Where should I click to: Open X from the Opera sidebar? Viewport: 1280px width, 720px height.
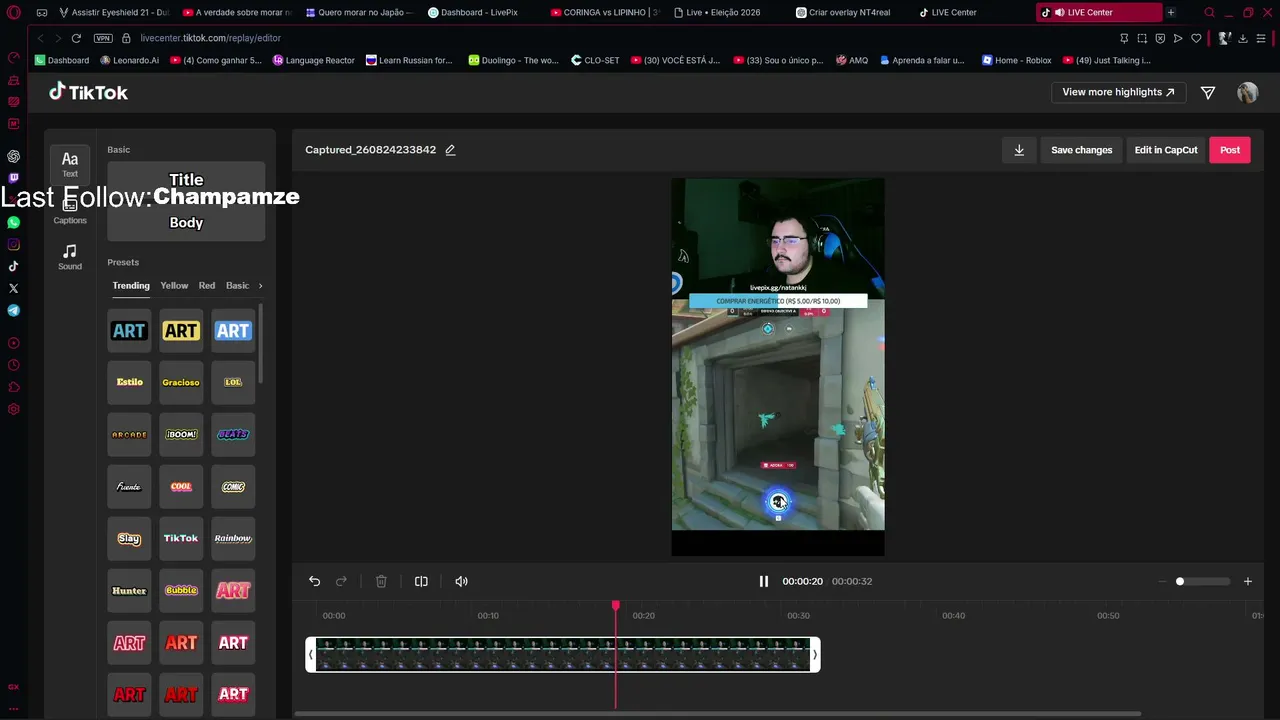click(13, 288)
